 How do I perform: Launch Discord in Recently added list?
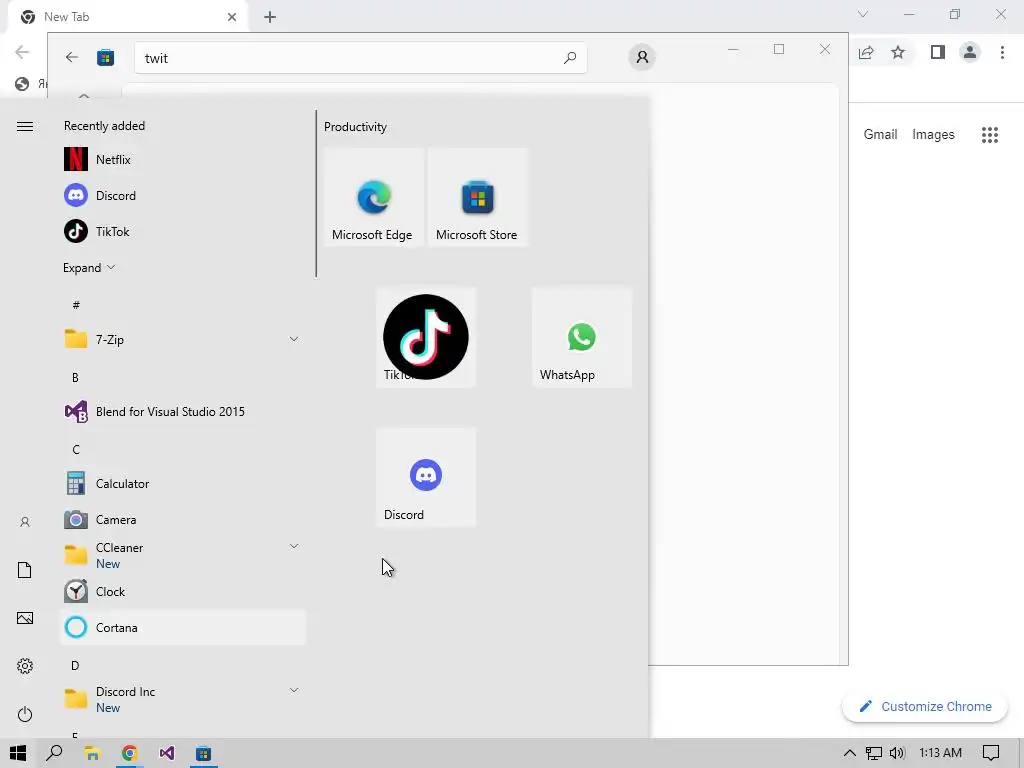pos(183,195)
